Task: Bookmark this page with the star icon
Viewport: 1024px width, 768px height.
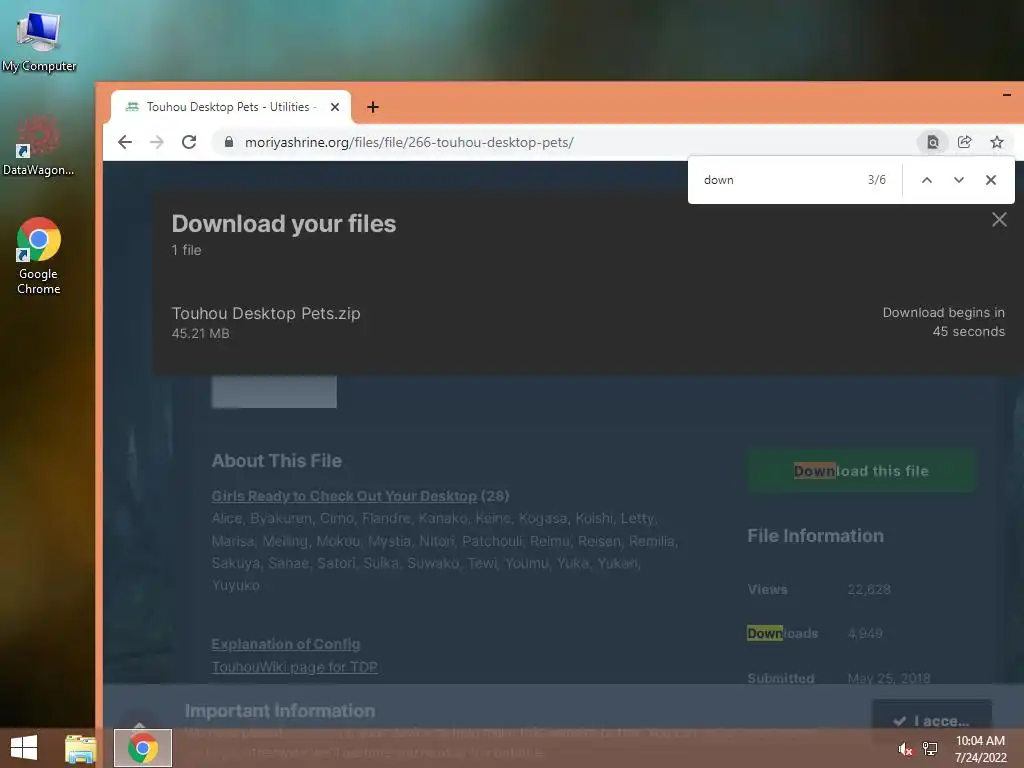Action: (x=997, y=142)
